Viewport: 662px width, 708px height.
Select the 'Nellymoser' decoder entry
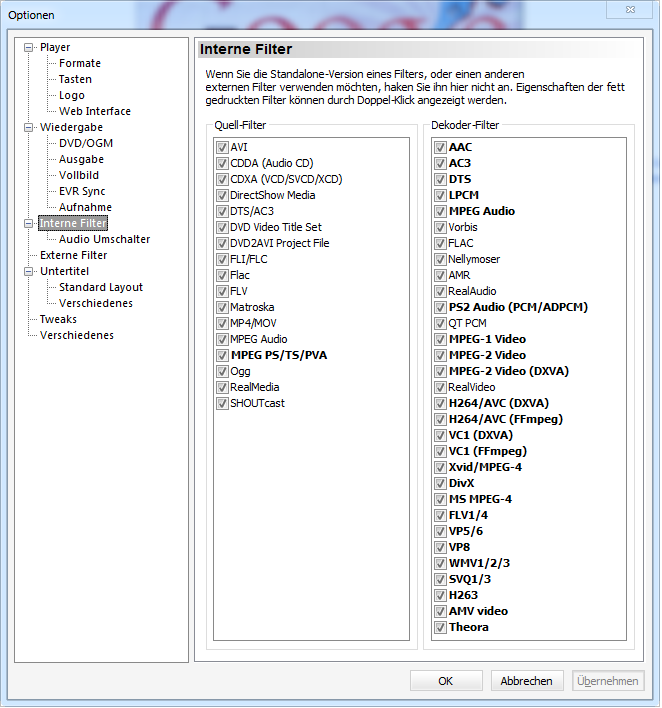474,259
